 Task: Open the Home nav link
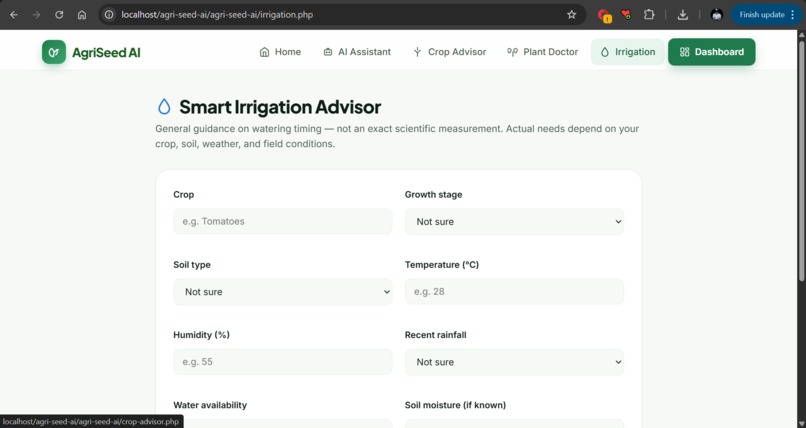pos(280,52)
